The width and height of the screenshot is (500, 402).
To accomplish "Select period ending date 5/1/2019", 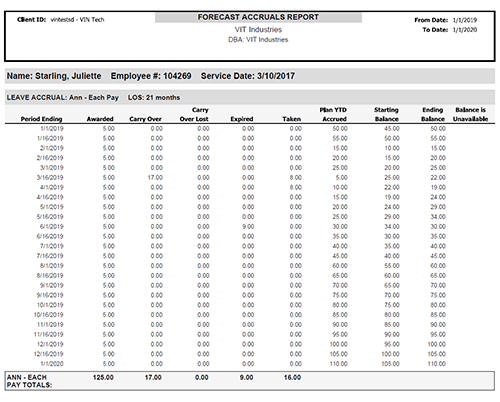I will [x=52, y=207].
